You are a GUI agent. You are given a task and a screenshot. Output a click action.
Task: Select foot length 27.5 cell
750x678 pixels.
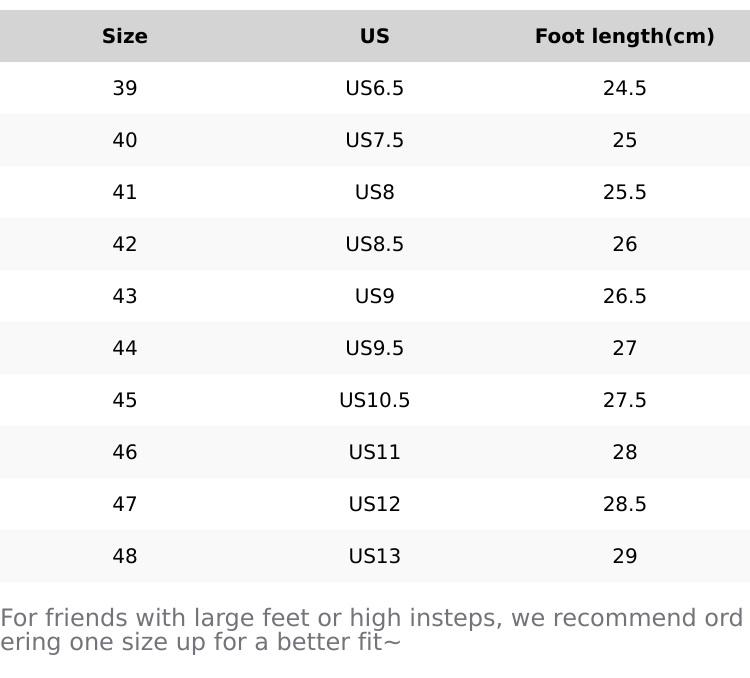[x=624, y=401]
